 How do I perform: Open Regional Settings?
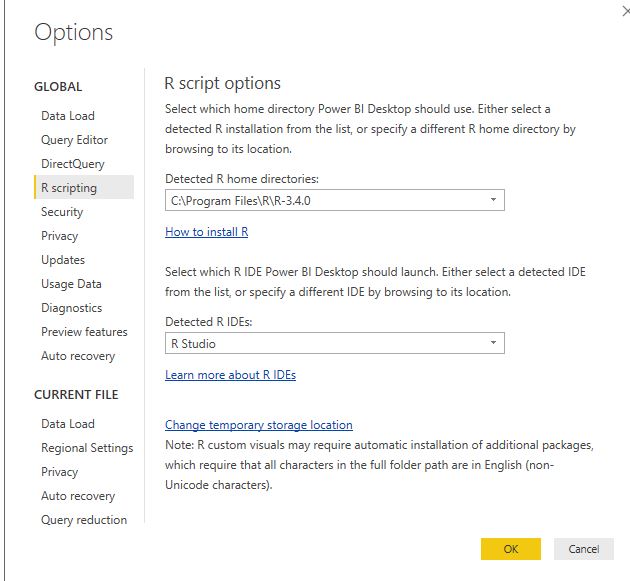click(87, 448)
